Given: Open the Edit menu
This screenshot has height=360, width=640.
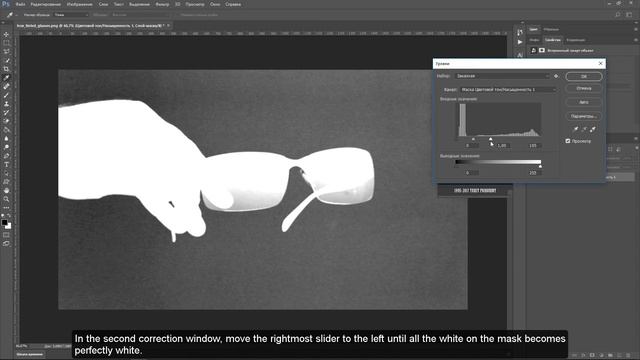Looking at the screenshot, I should (45, 4).
